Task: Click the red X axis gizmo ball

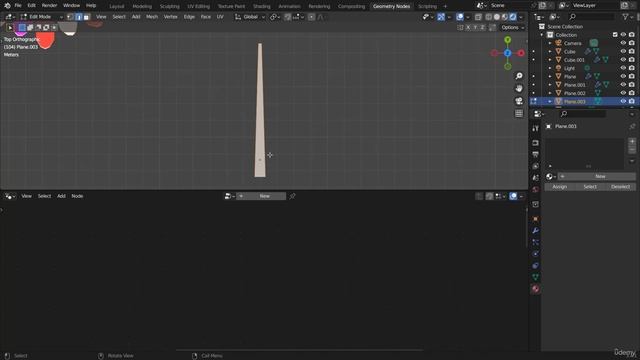Action: (521, 53)
